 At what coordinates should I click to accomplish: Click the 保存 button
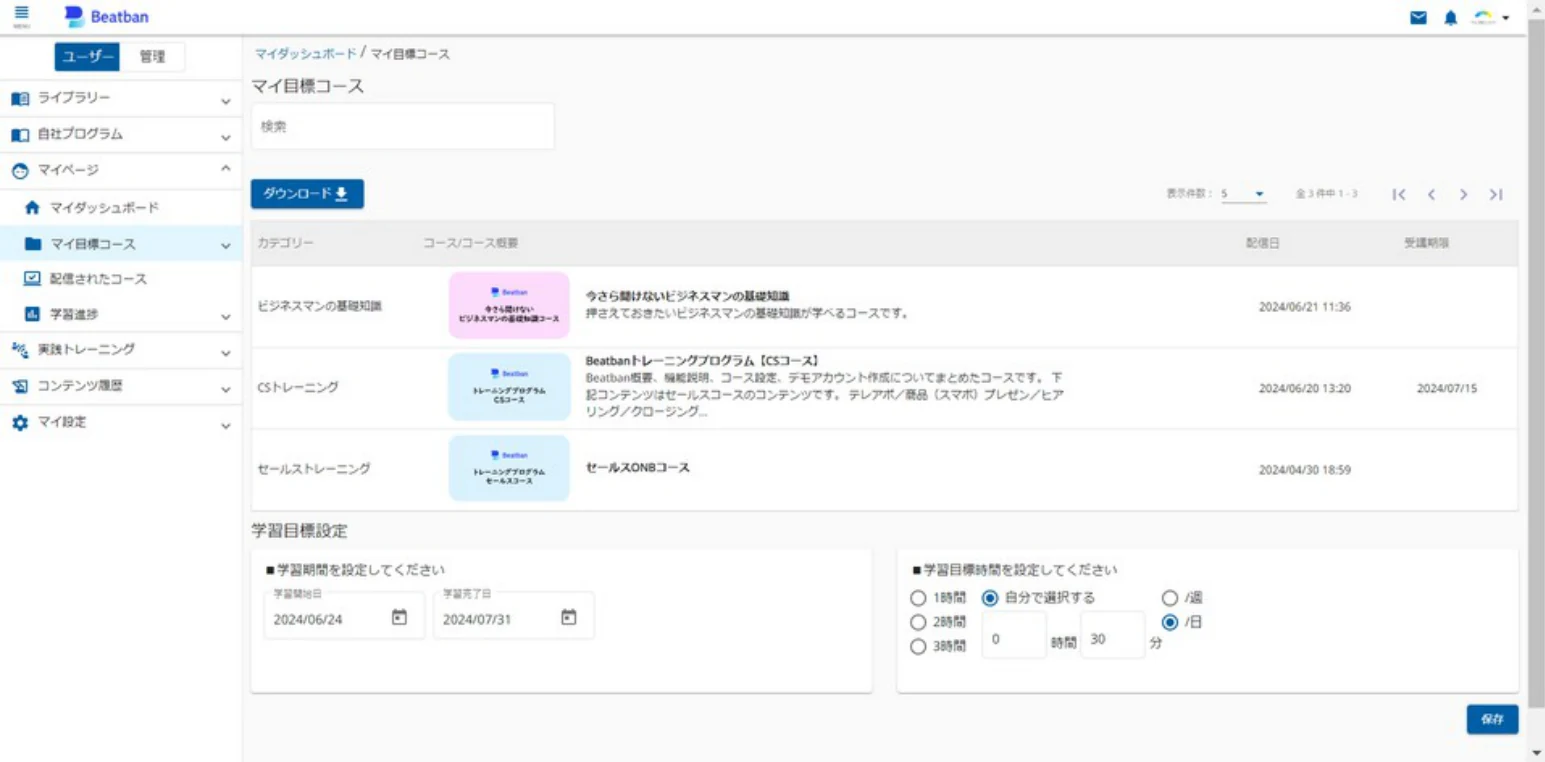tap(1492, 720)
